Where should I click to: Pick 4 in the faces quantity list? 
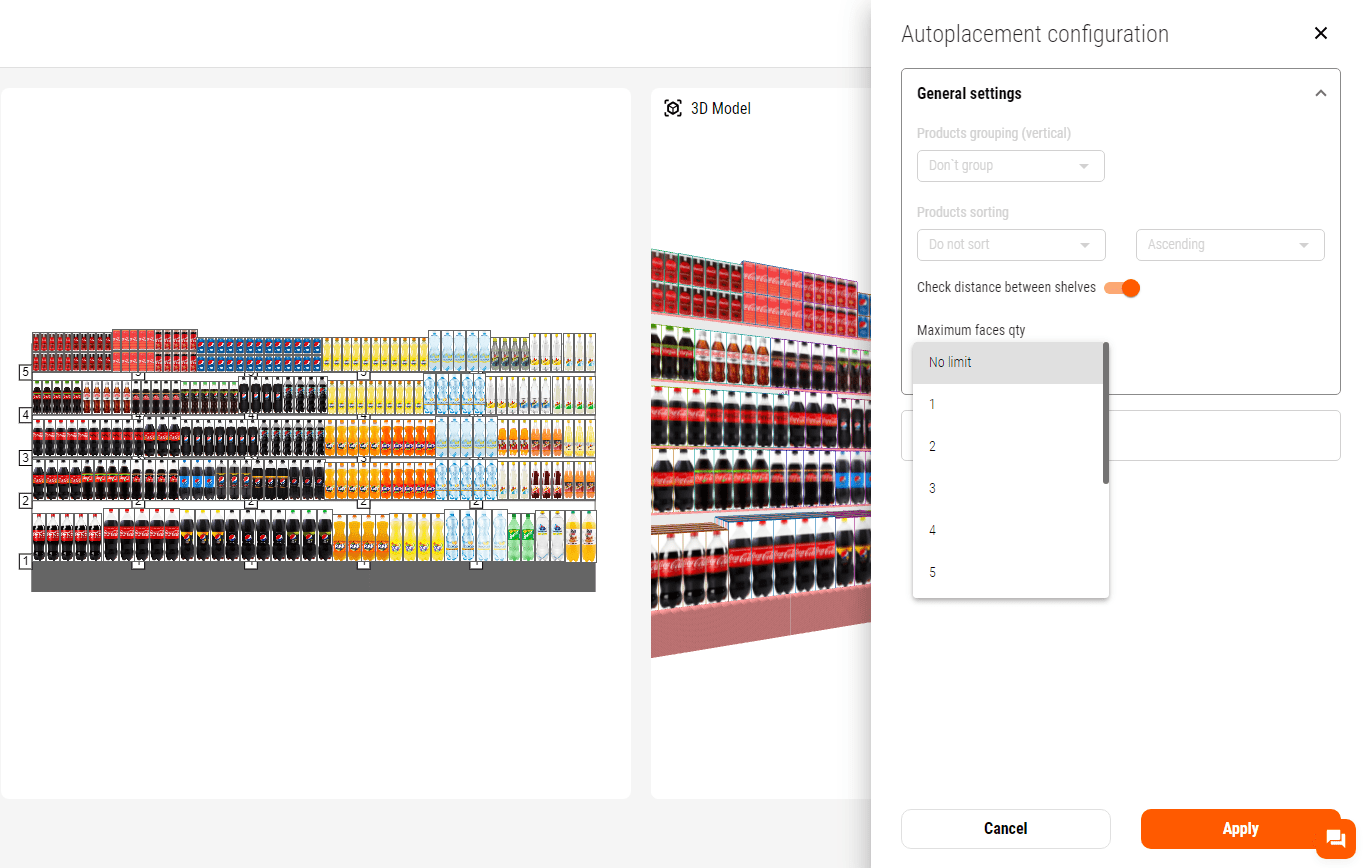click(x=1008, y=530)
